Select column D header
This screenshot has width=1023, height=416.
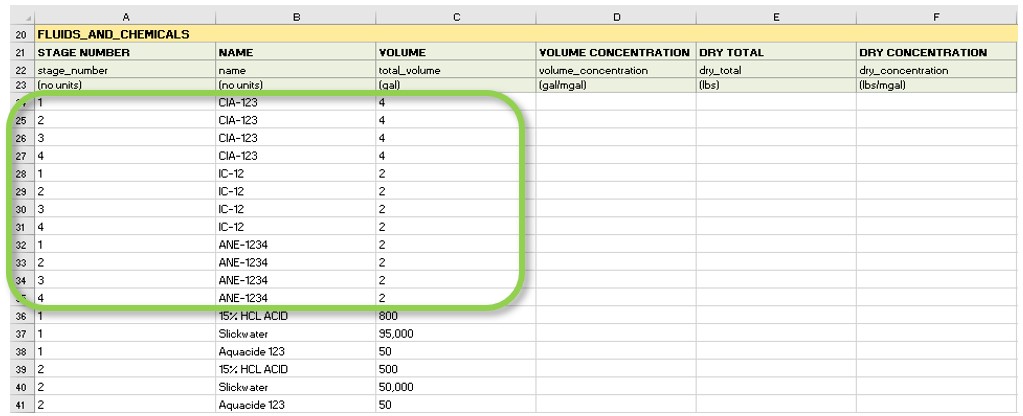click(616, 17)
